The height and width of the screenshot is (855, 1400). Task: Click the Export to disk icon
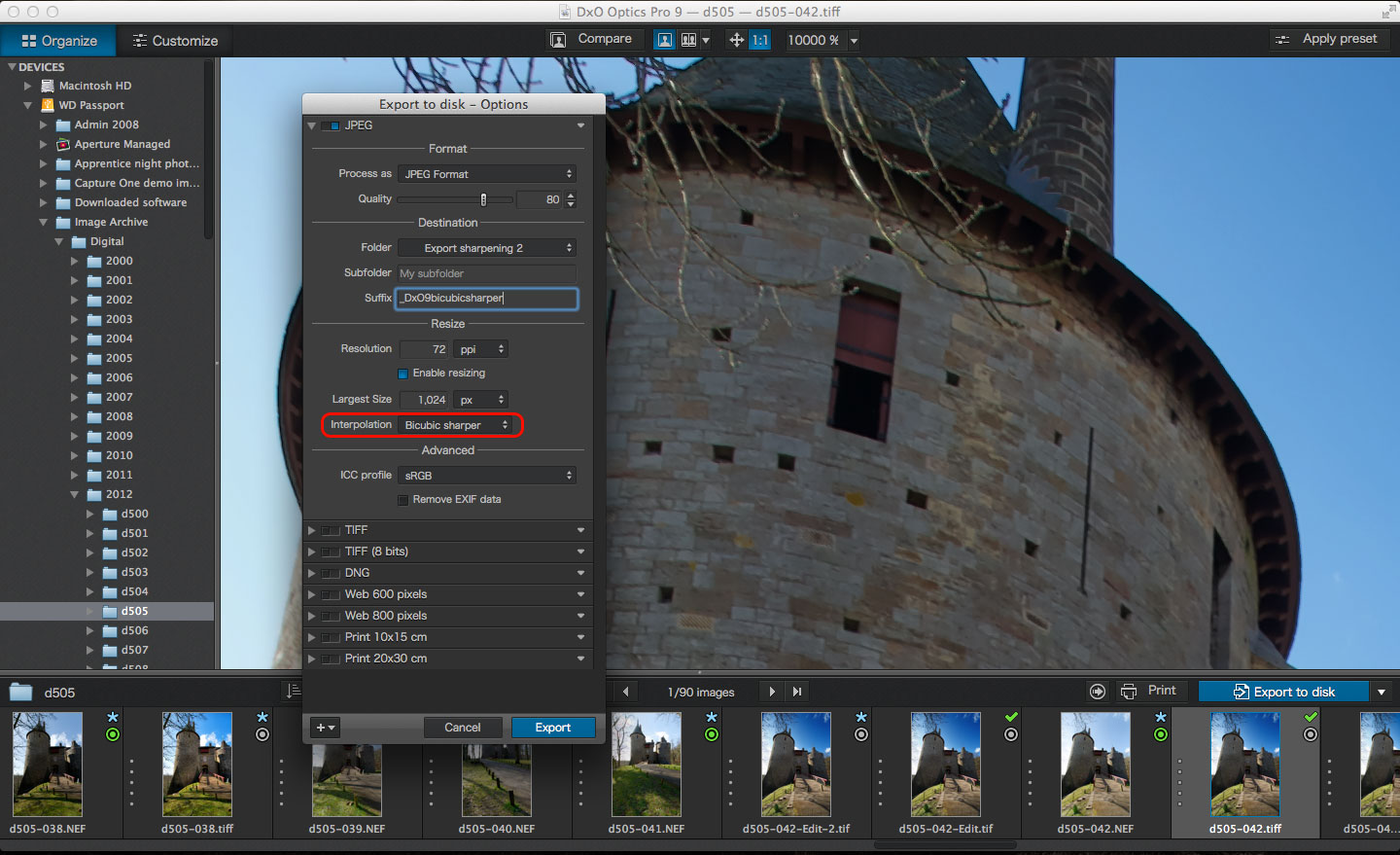1242,692
